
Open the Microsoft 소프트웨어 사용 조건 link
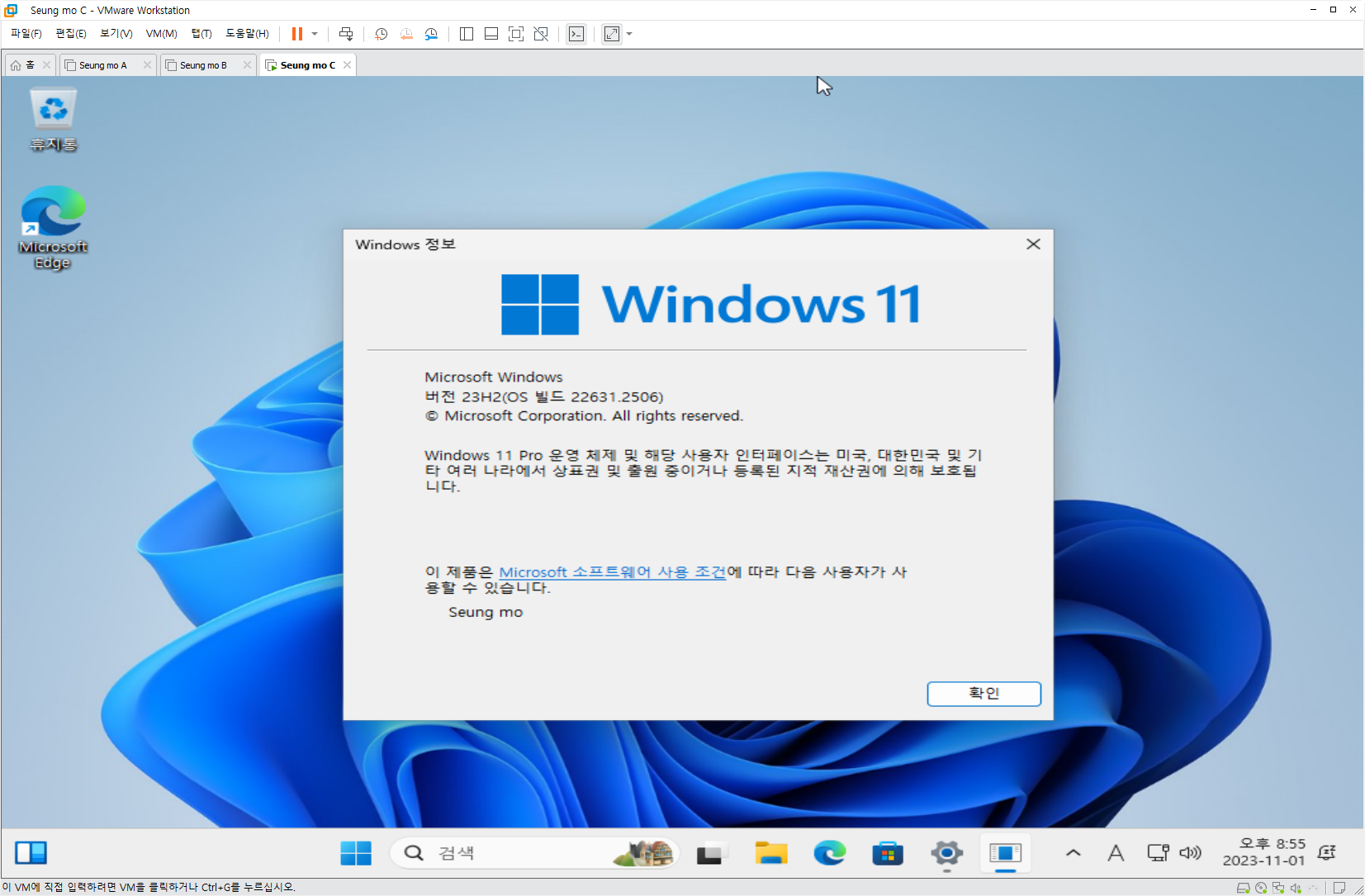click(613, 572)
